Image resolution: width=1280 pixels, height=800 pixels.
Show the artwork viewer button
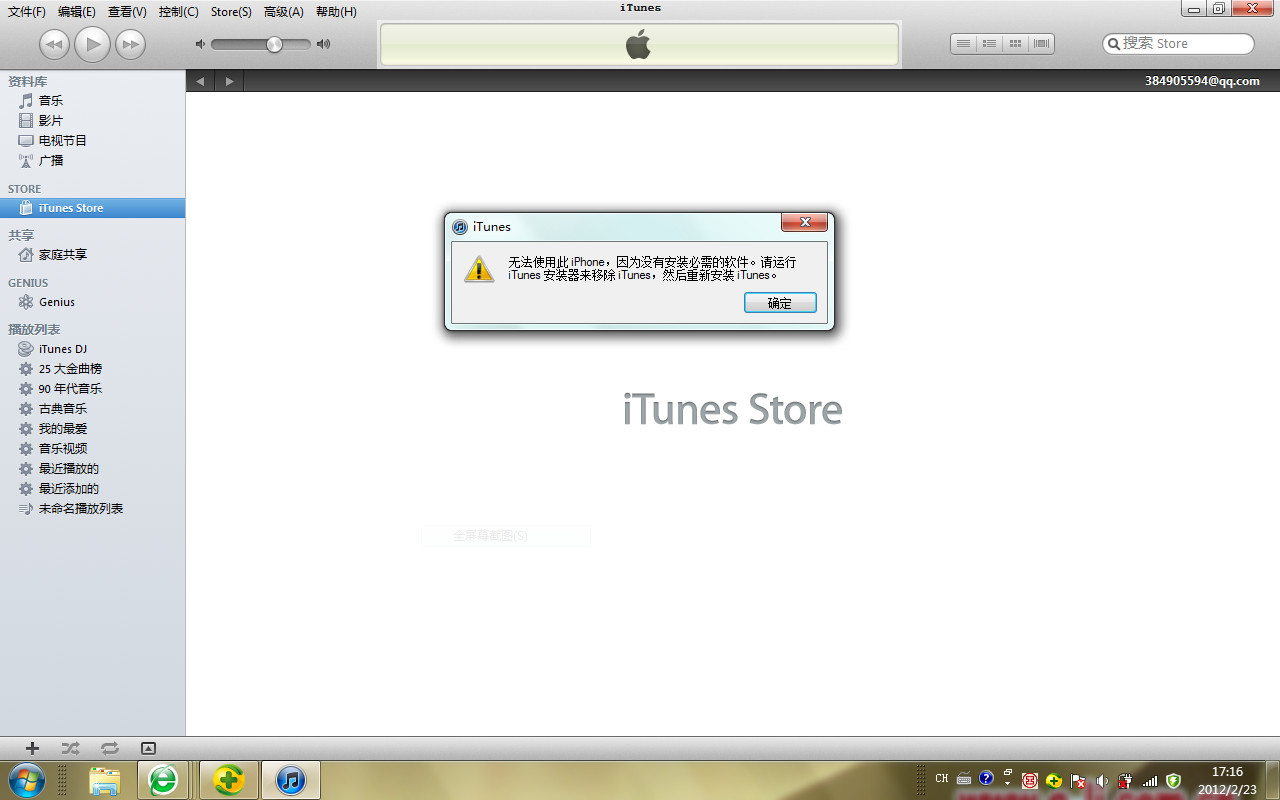(149, 748)
